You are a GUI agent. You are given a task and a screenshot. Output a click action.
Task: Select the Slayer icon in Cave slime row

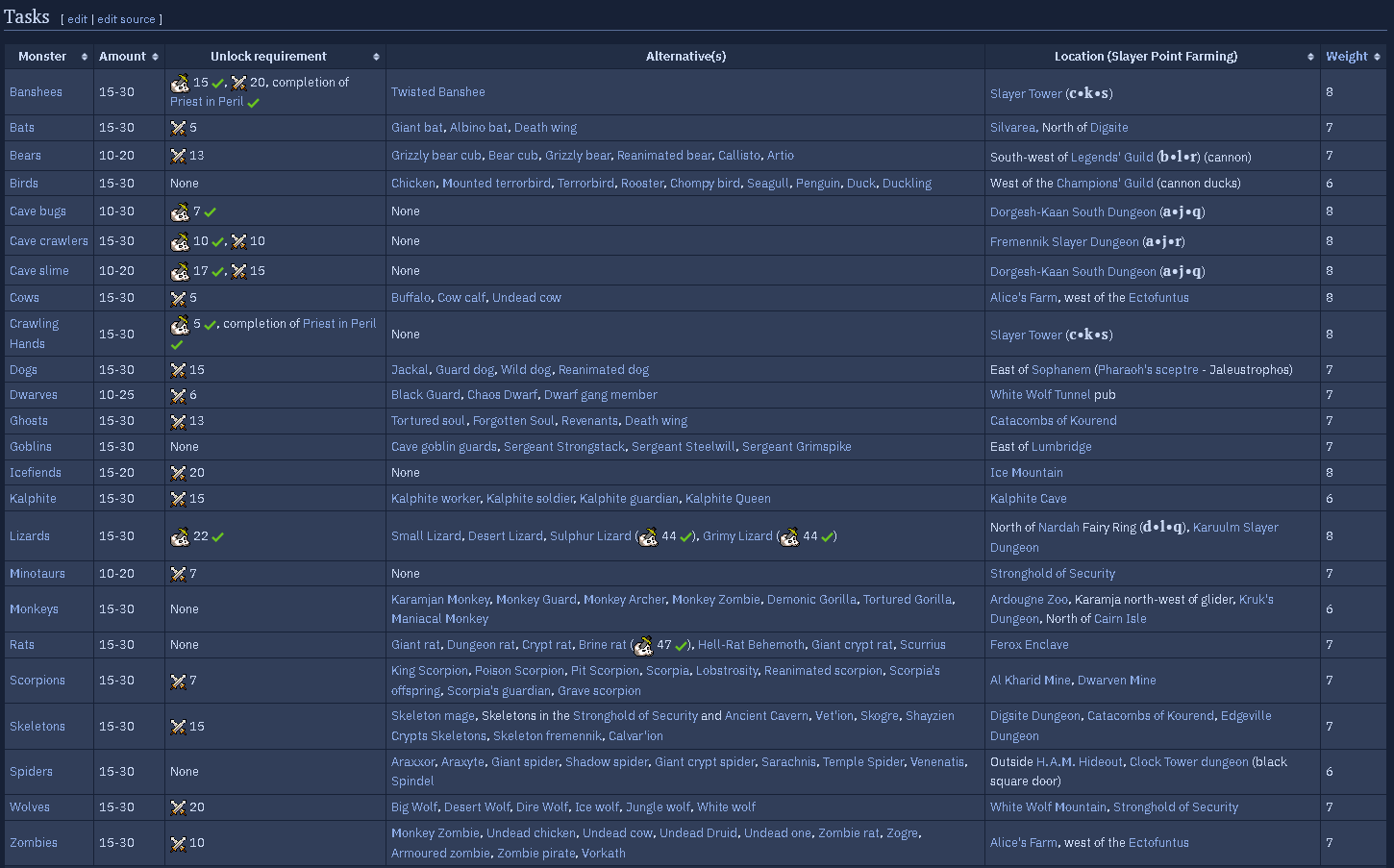tap(180, 272)
